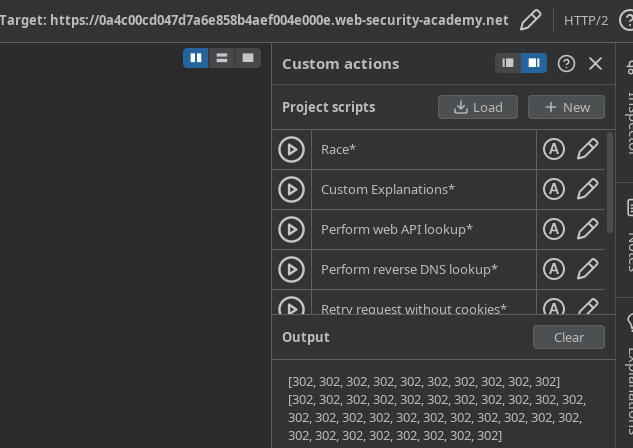Edit the Custom Explanations script
The image size is (633, 448).
(587, 190)
